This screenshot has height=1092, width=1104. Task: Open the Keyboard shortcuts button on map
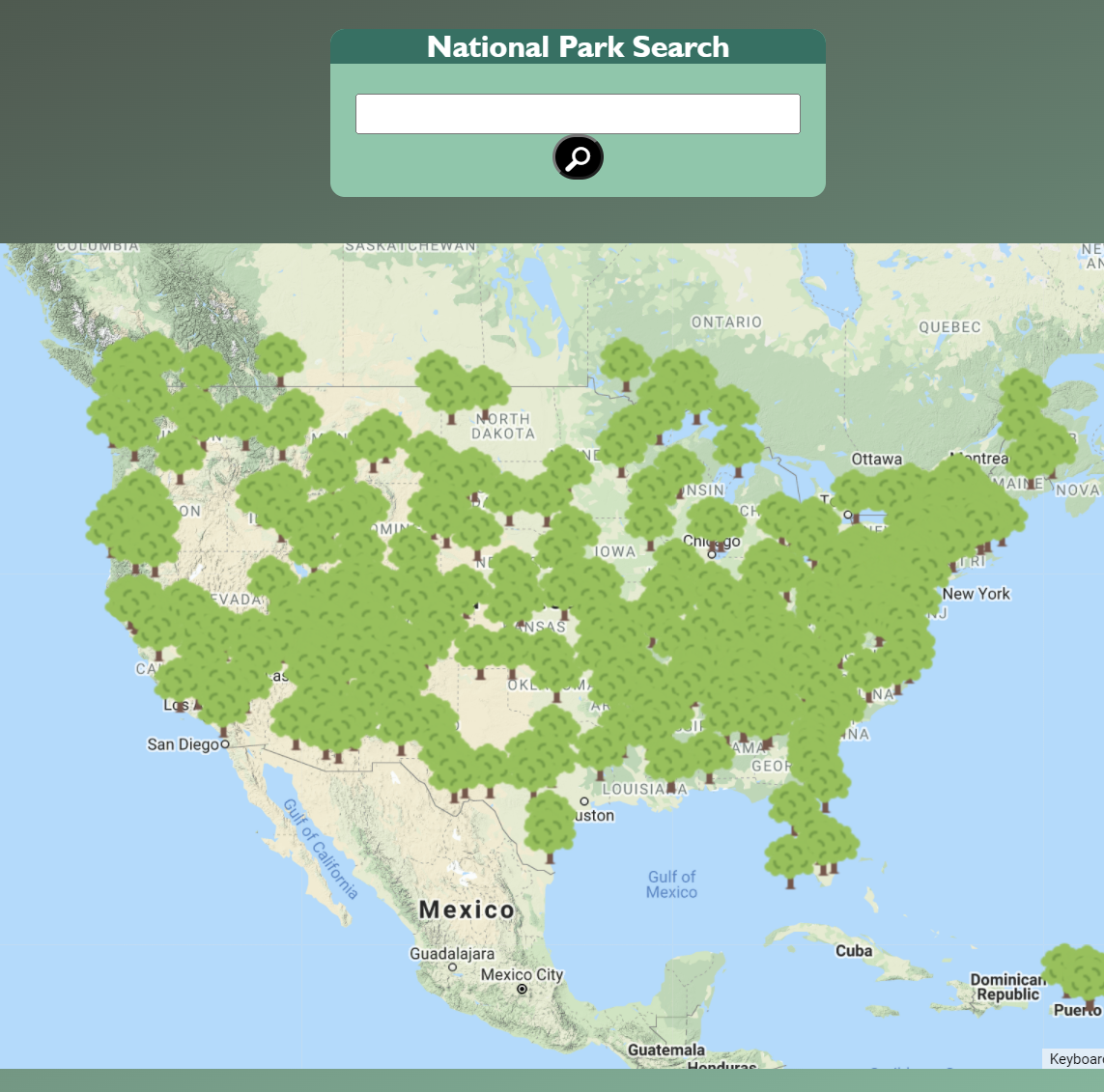click(x=1075, y=1058)
